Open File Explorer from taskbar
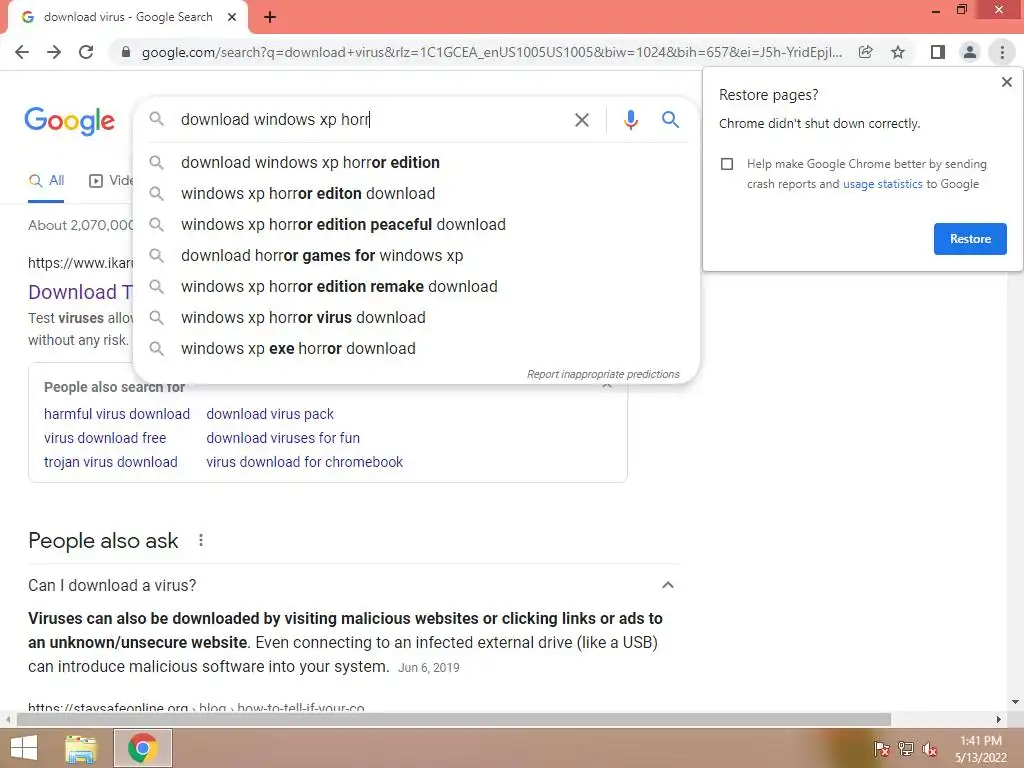The height and width of the screenshot is (768, 1024). tap(81, 748)
